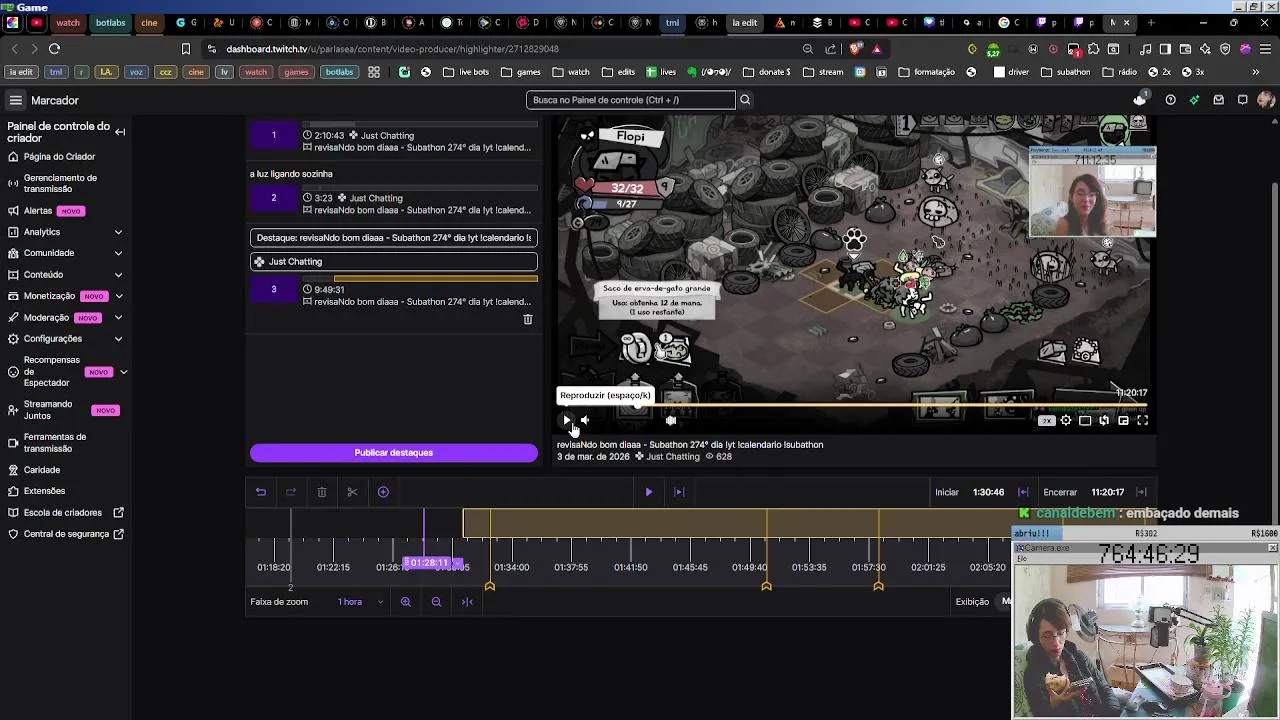This screenshot has height=720, width=1280.
Task: Click the Publicar destaques button
Action: (x=394, y=453)
